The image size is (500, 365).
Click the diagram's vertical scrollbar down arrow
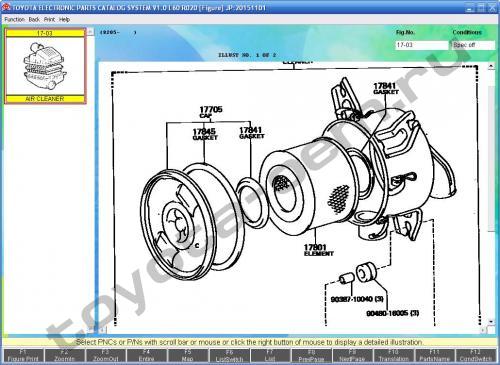pyautogui.click(x=491, y=321)
